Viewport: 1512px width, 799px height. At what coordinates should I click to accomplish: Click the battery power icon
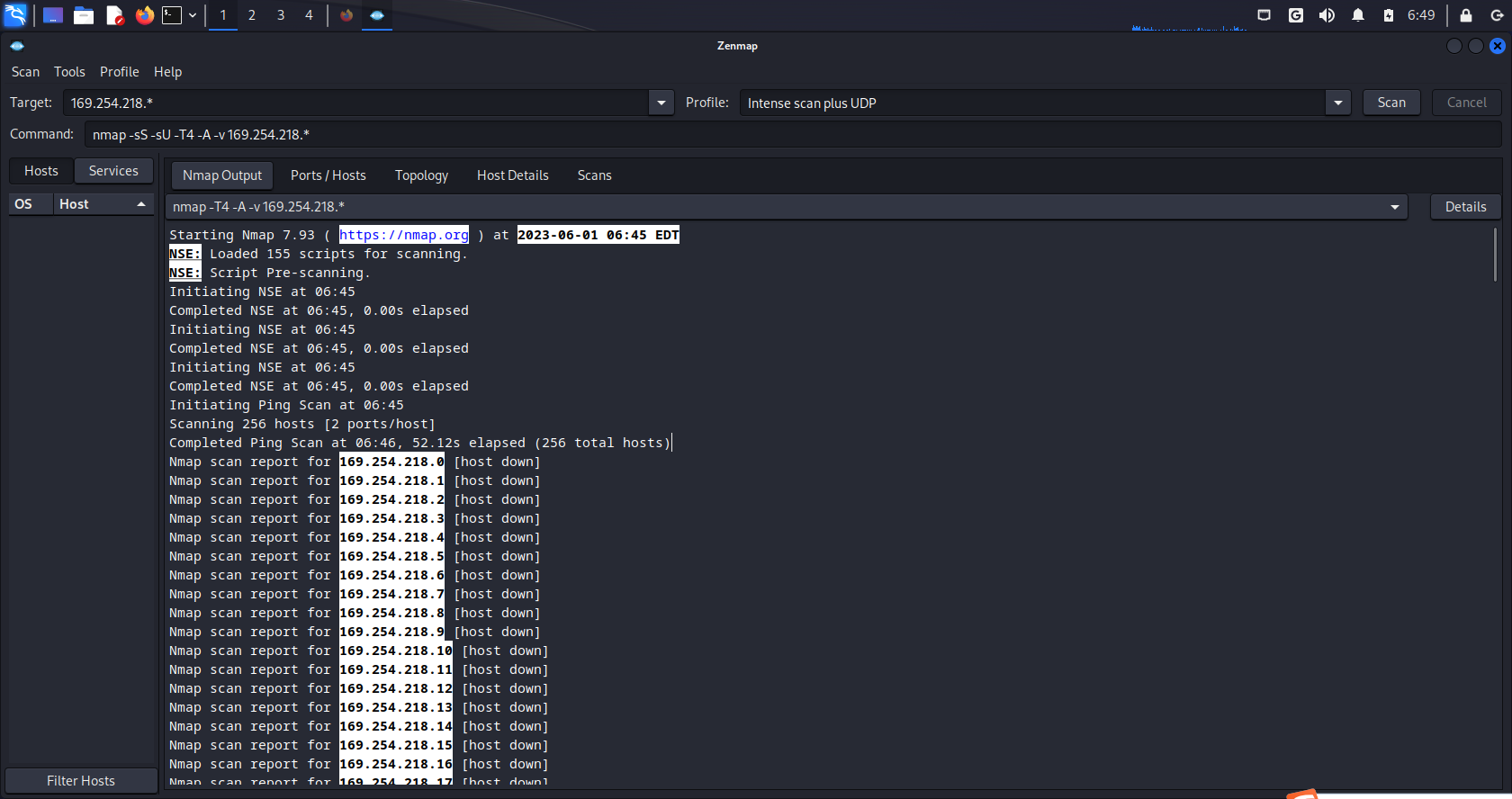click(1389, 15)
